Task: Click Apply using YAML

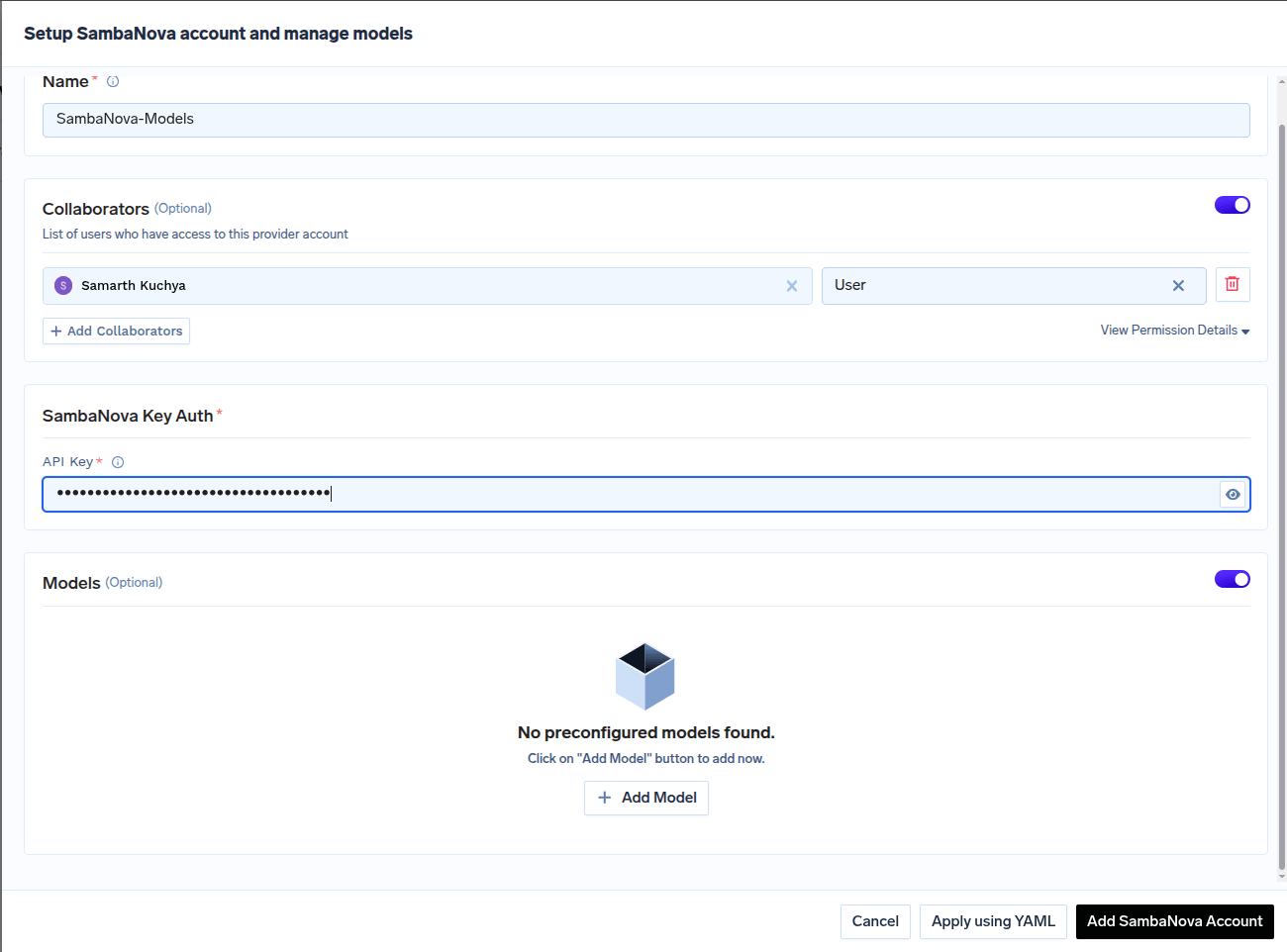Action: 993,921
